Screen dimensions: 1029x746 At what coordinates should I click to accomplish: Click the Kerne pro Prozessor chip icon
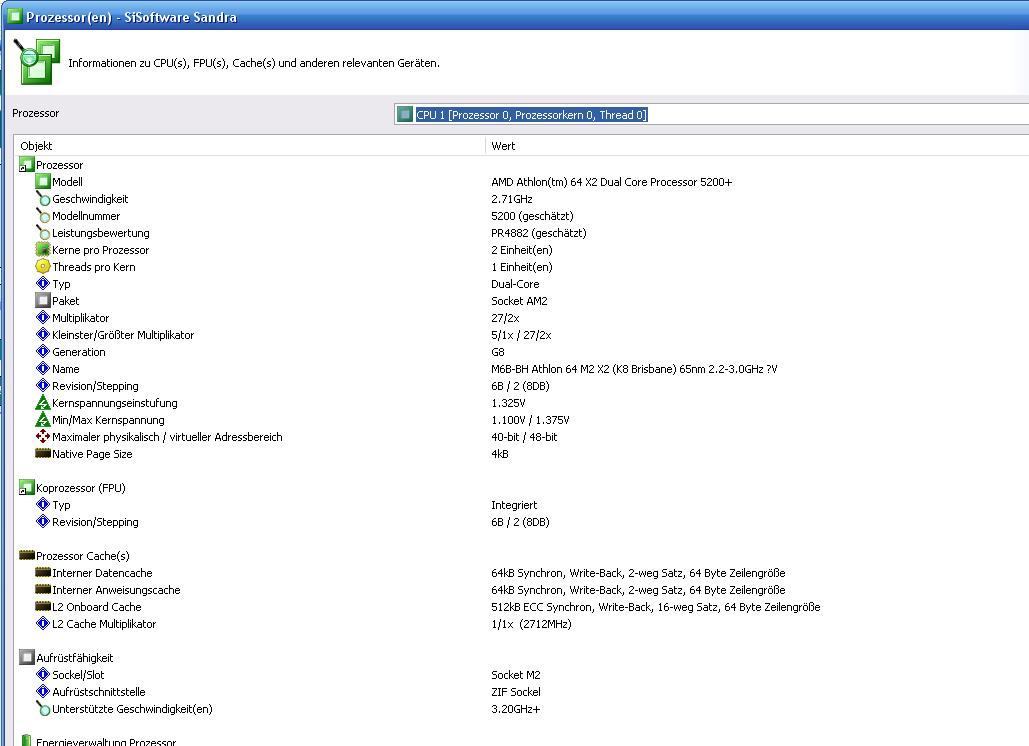point(43,249)
